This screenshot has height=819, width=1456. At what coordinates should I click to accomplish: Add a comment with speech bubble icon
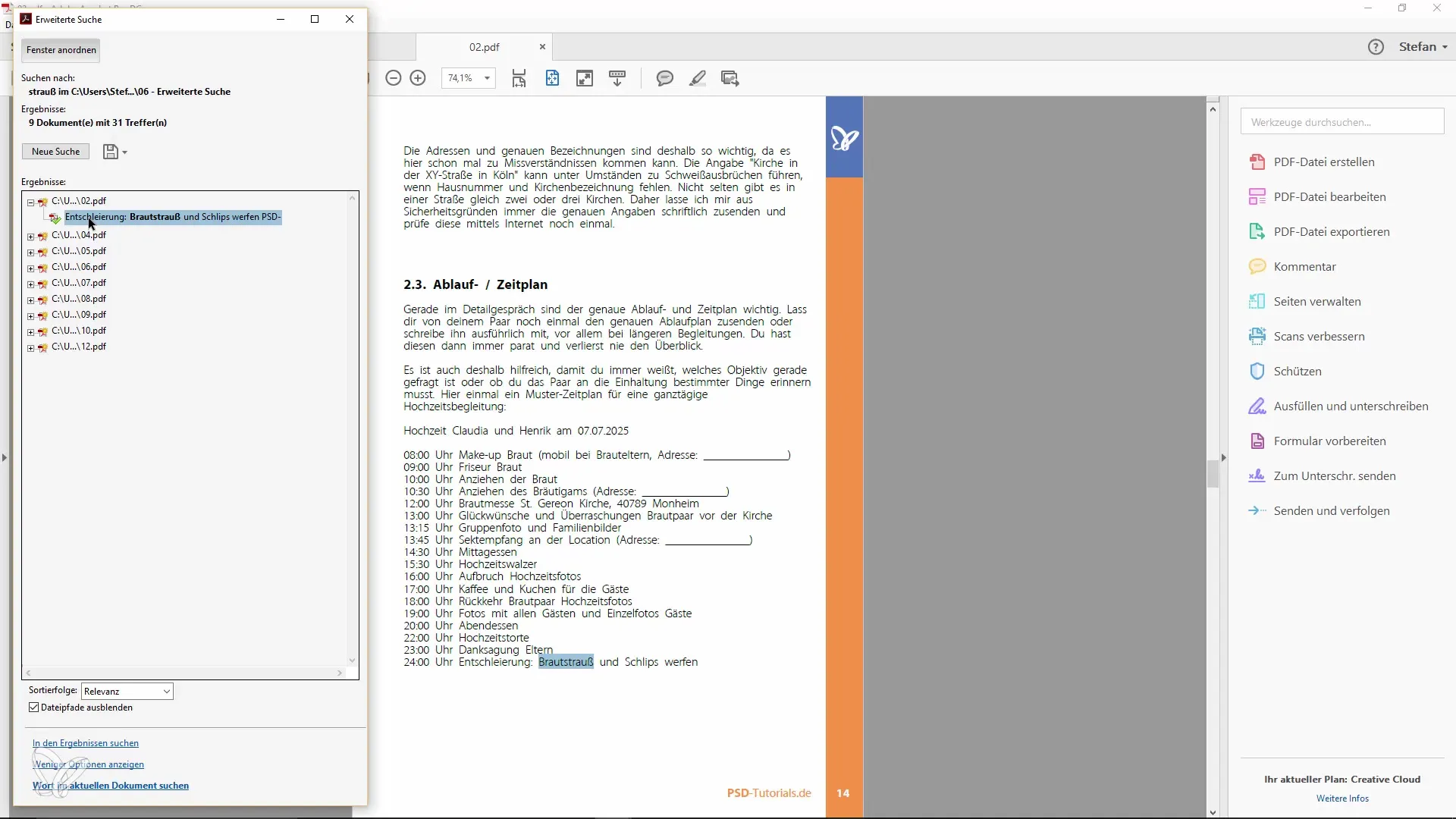665,78
